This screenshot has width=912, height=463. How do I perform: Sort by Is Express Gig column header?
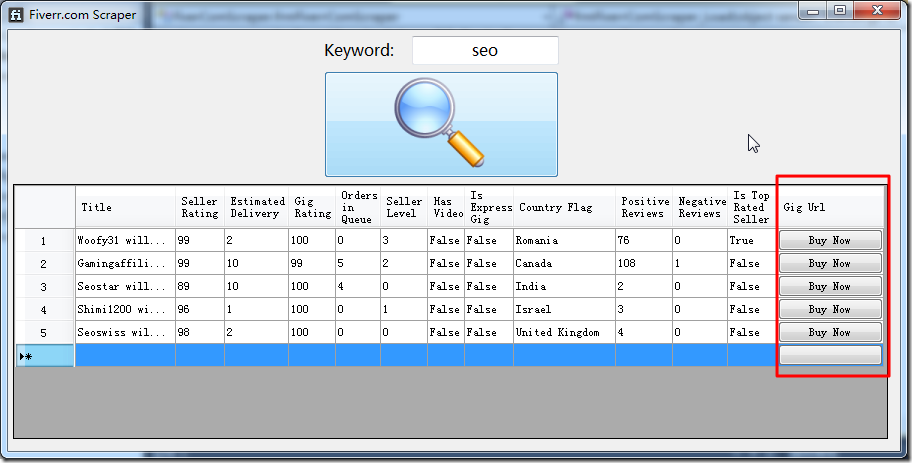coord(489,207)
